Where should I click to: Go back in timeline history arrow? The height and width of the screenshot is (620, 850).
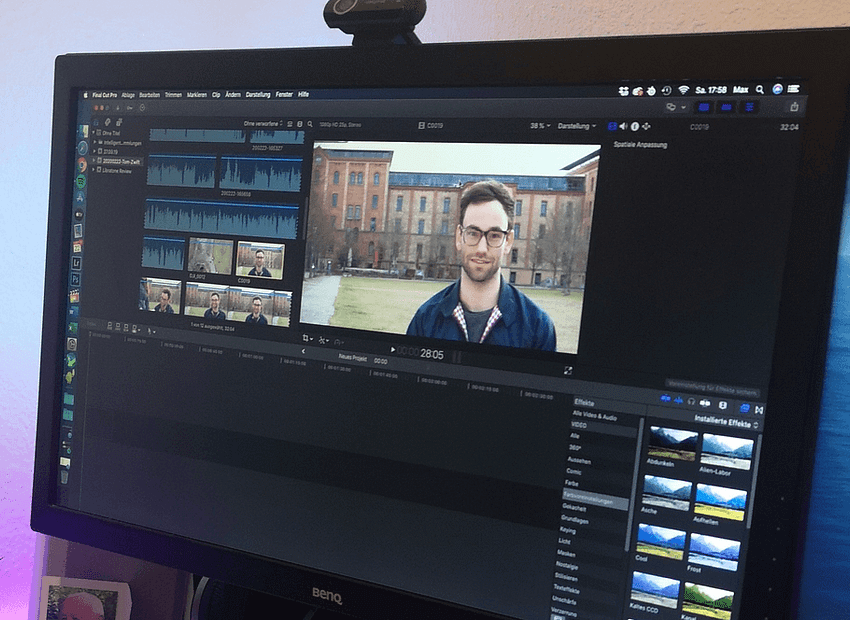point(304,351)
